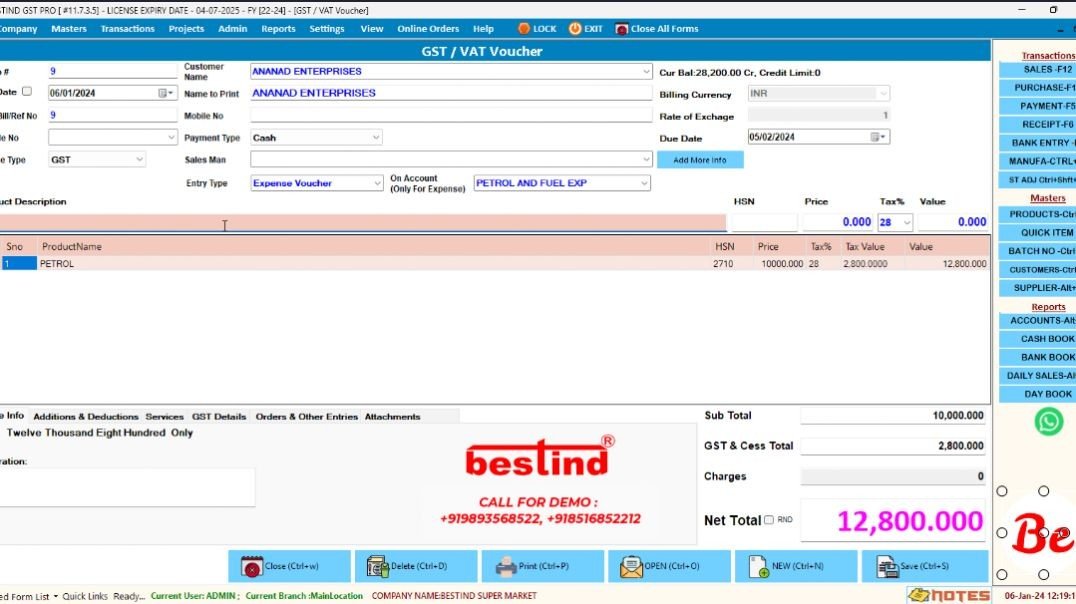
Task: Click SALES-F12 in the Transactions sidebar
Action: pyautogui.click(x=1043, y=69)
